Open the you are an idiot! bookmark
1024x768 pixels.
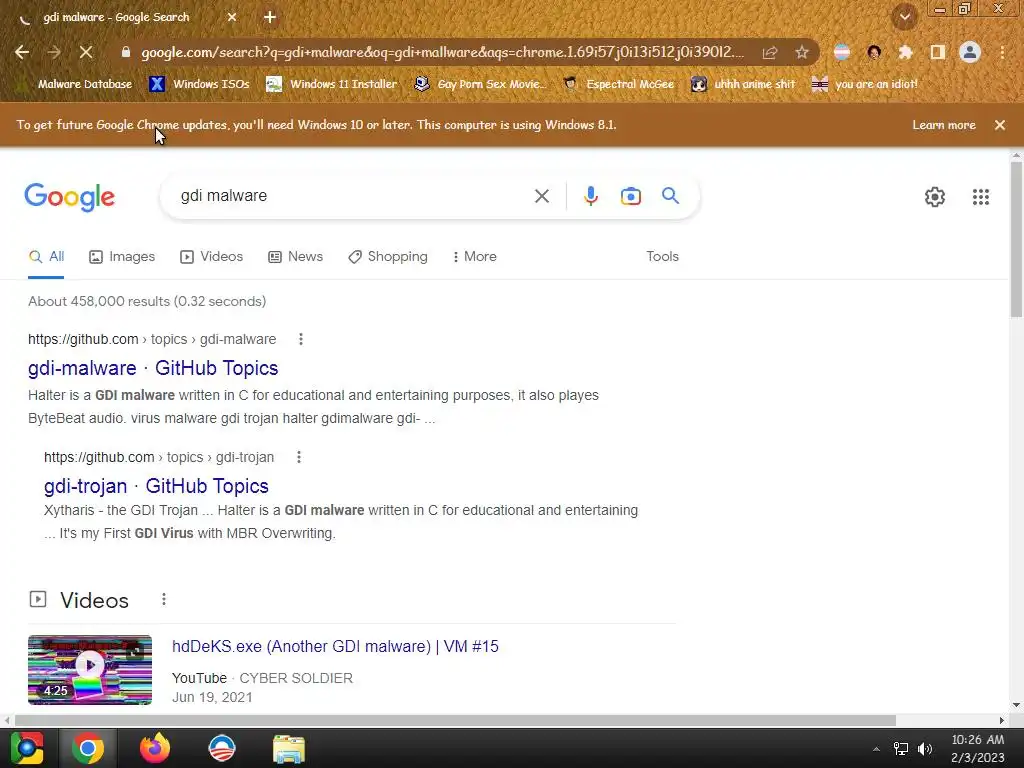tap(865, 84)
